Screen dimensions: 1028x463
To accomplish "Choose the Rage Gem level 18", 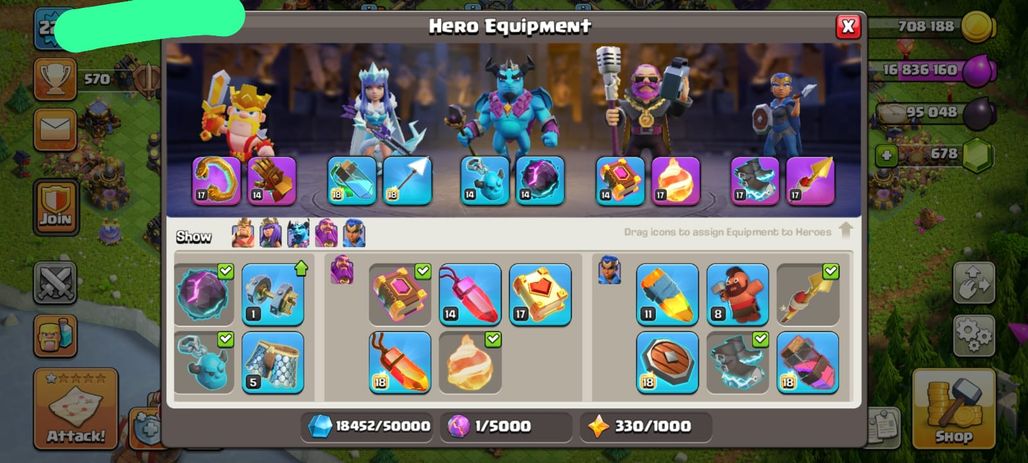I will [x=400, y=363].
